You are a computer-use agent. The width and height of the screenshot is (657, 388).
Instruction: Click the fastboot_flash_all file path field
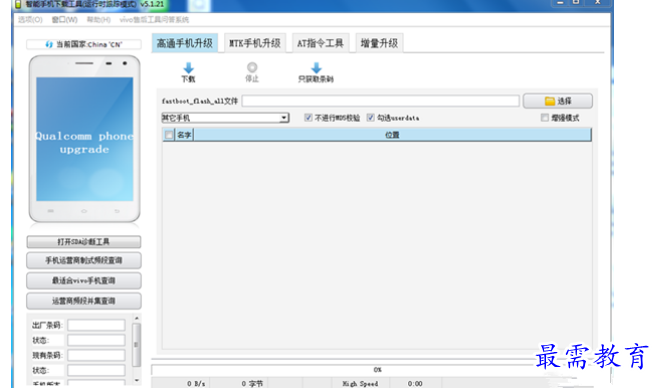click(x=380, y=101)
